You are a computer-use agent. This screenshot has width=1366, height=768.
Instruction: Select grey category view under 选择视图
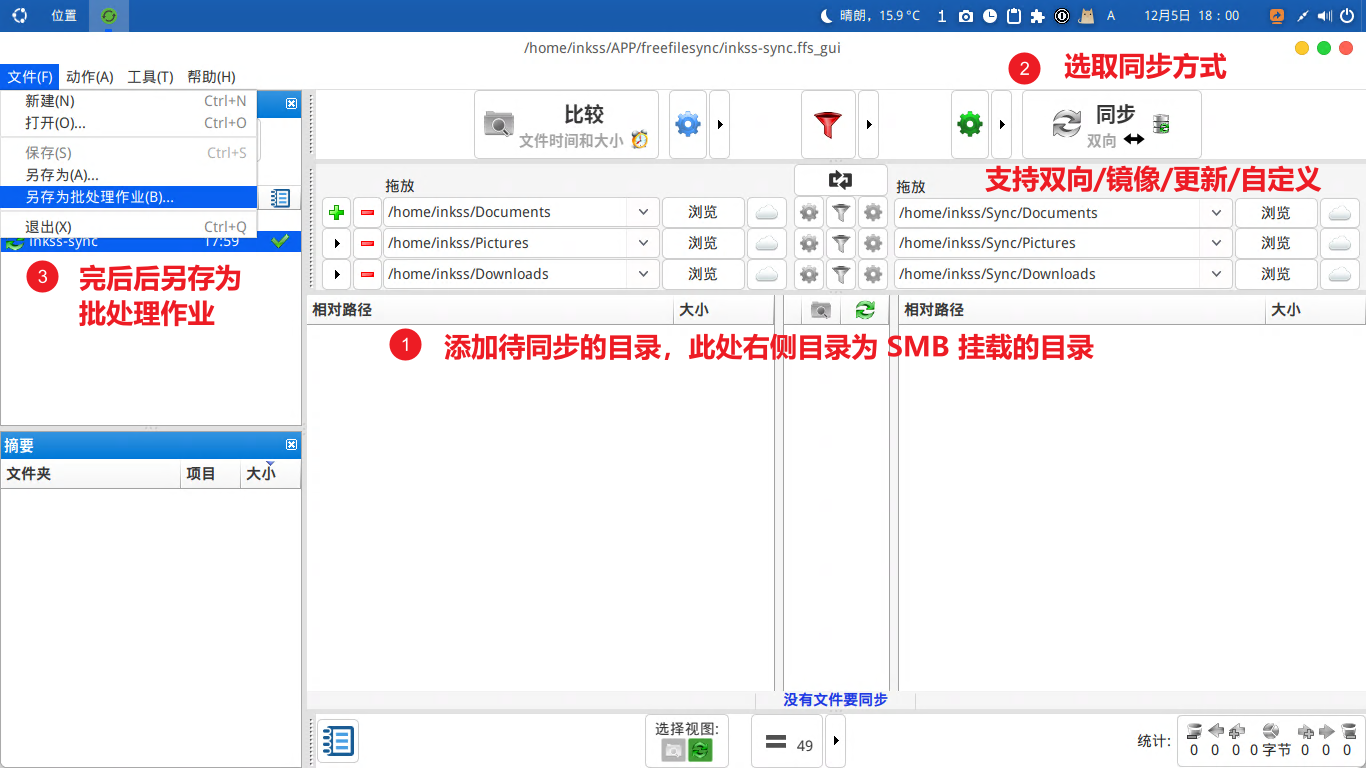tap(674, 750)
